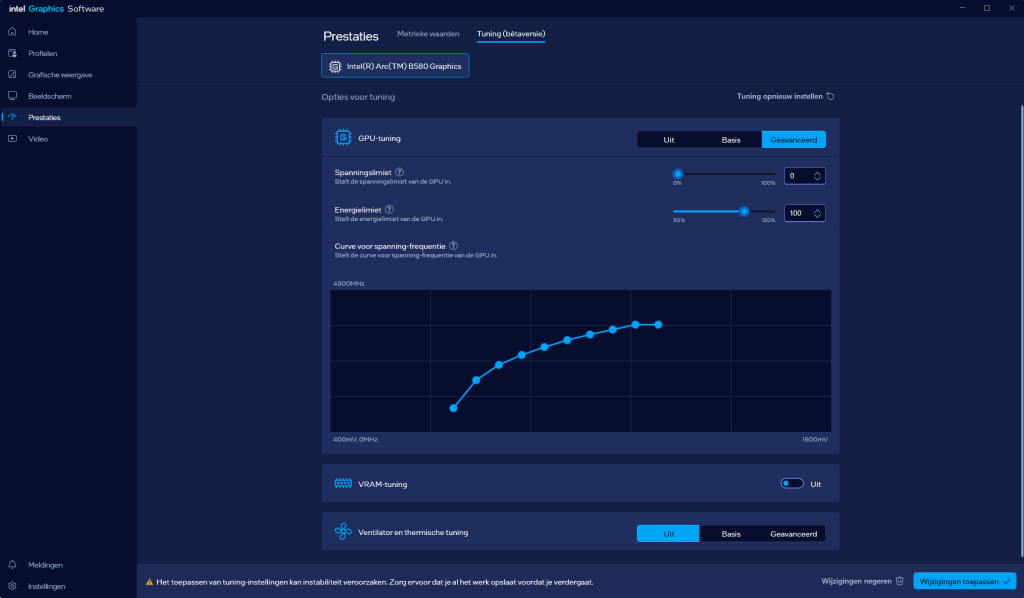Click Wijzigingen toepassen button
The height and width of the screenshot is (598, 1024).
click(x=964, y=581)
